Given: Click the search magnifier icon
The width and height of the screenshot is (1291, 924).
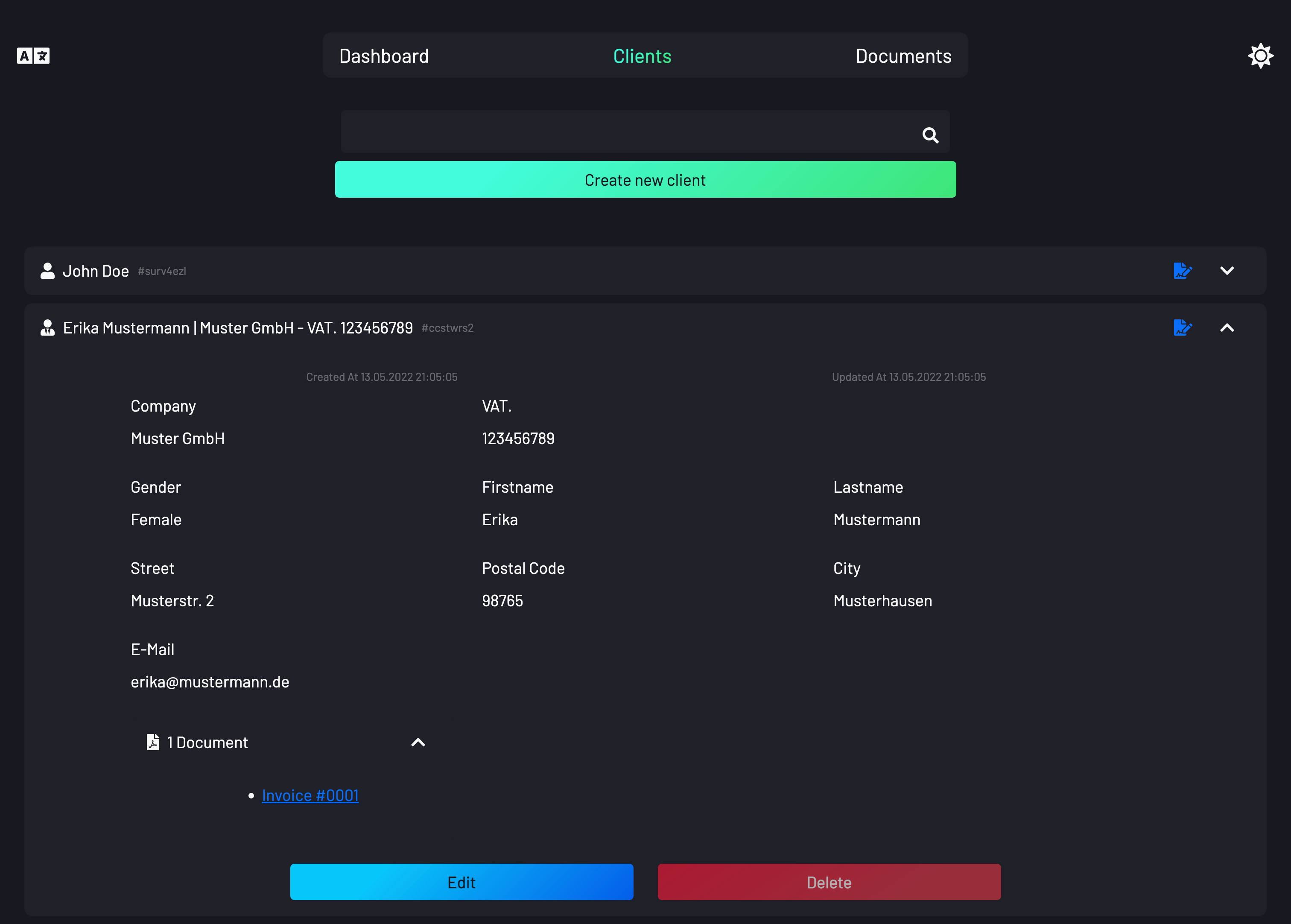Looking at the screenshot, I should click(x=930, y=135).
